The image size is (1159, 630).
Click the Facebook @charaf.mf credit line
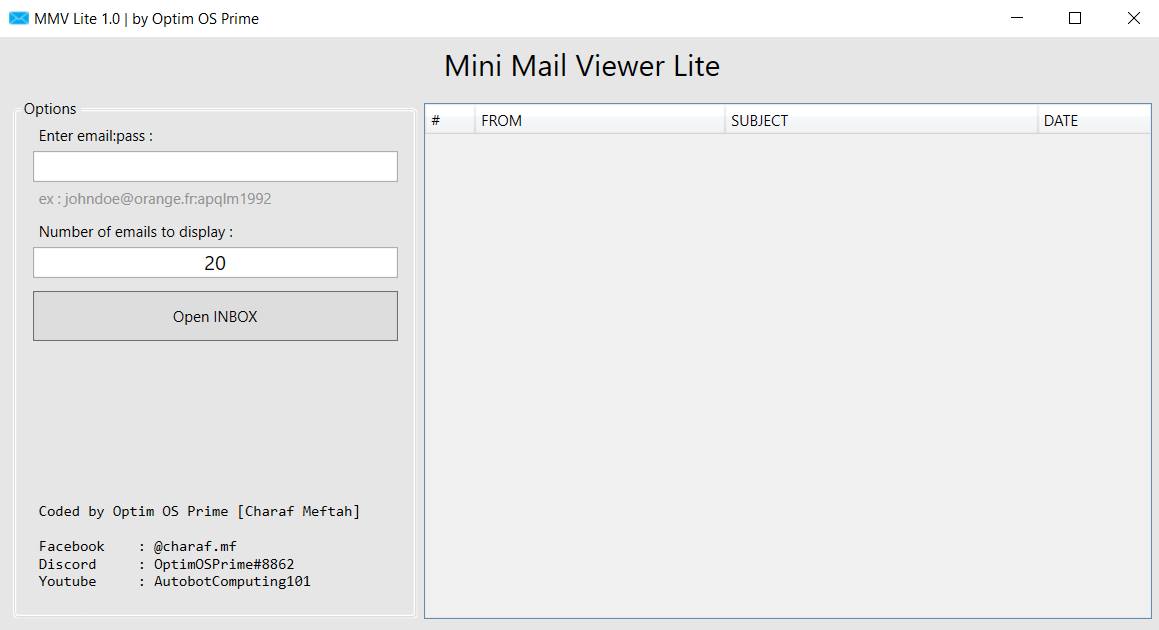coord(138,546)
